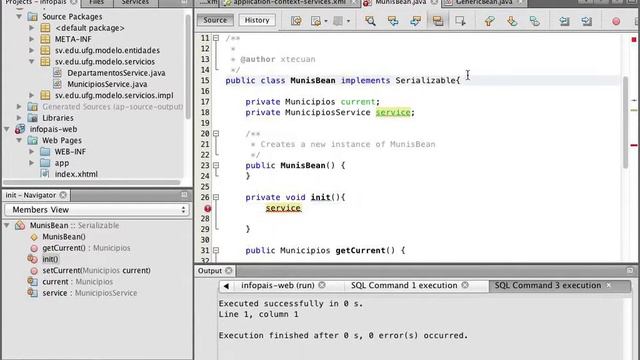The height and width of the screenshot is (360, 640).
Task: Expand sv.edu.ufg.modelo.servicios.impl package
Action: click(31, 95)
